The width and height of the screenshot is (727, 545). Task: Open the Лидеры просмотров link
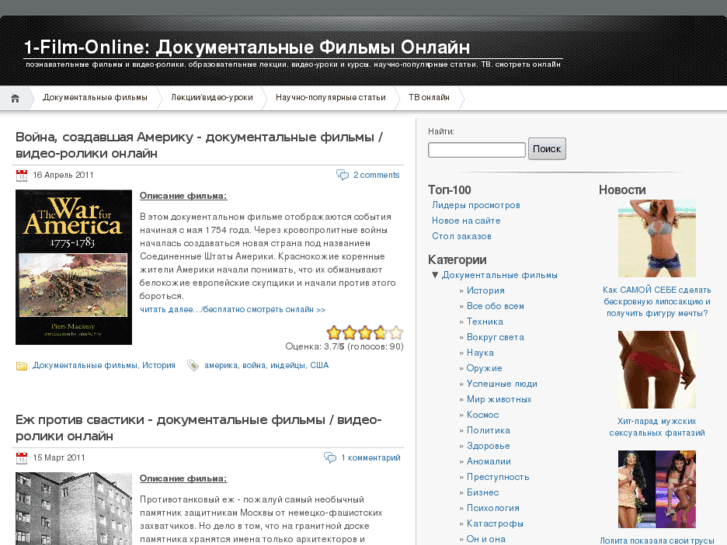point(476,205)
